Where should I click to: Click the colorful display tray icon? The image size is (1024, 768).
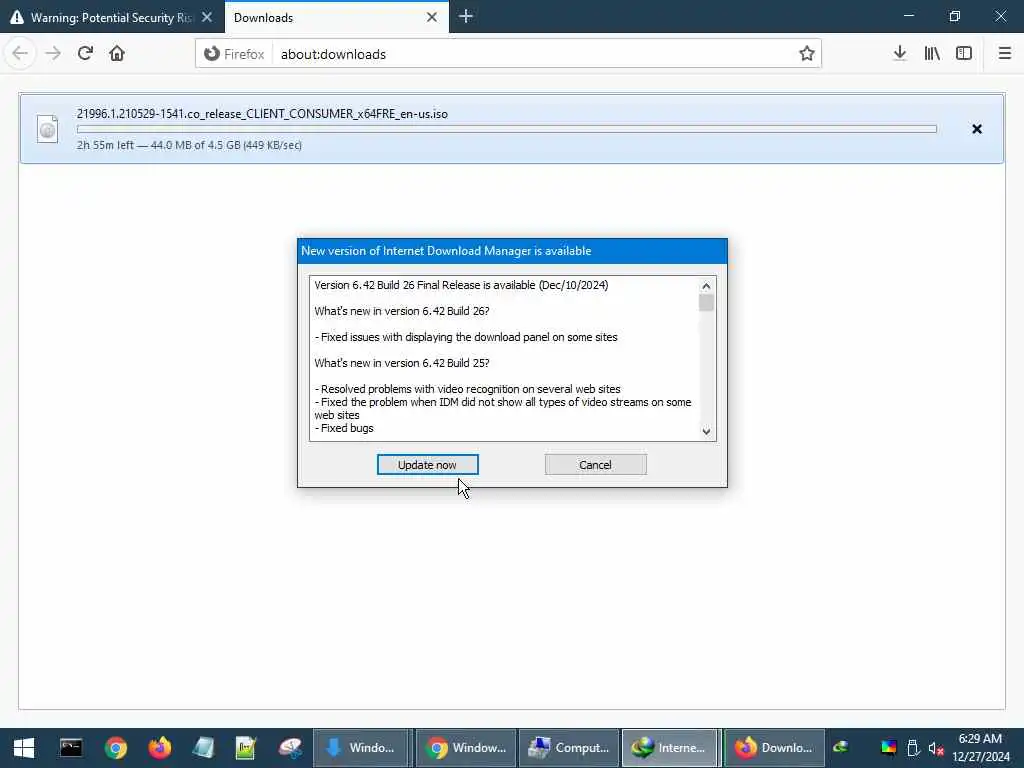[888, 748]
